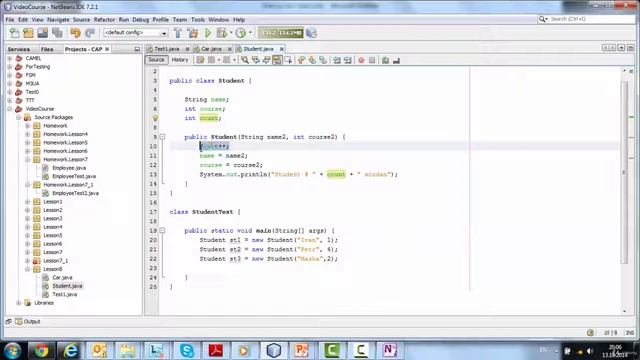The height and width of the screenshot is (360, 640).
Task: Collapse the VideoCourse project node
Action: pos(9,109)
